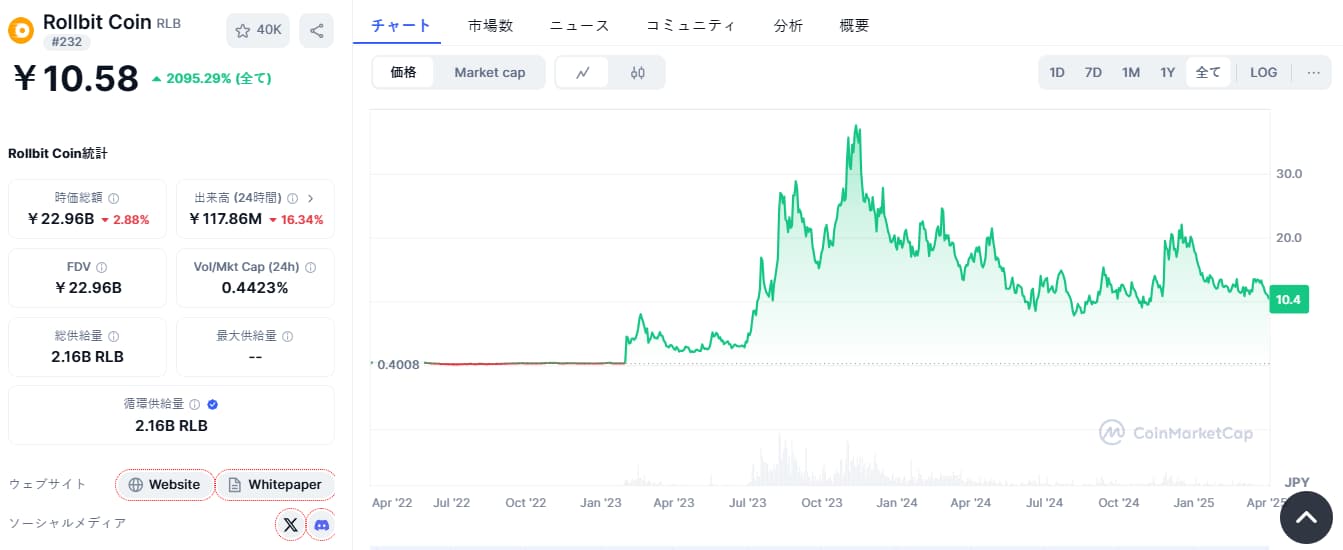
Task: Set chart range to 全て
Action: click(1208, 72)
